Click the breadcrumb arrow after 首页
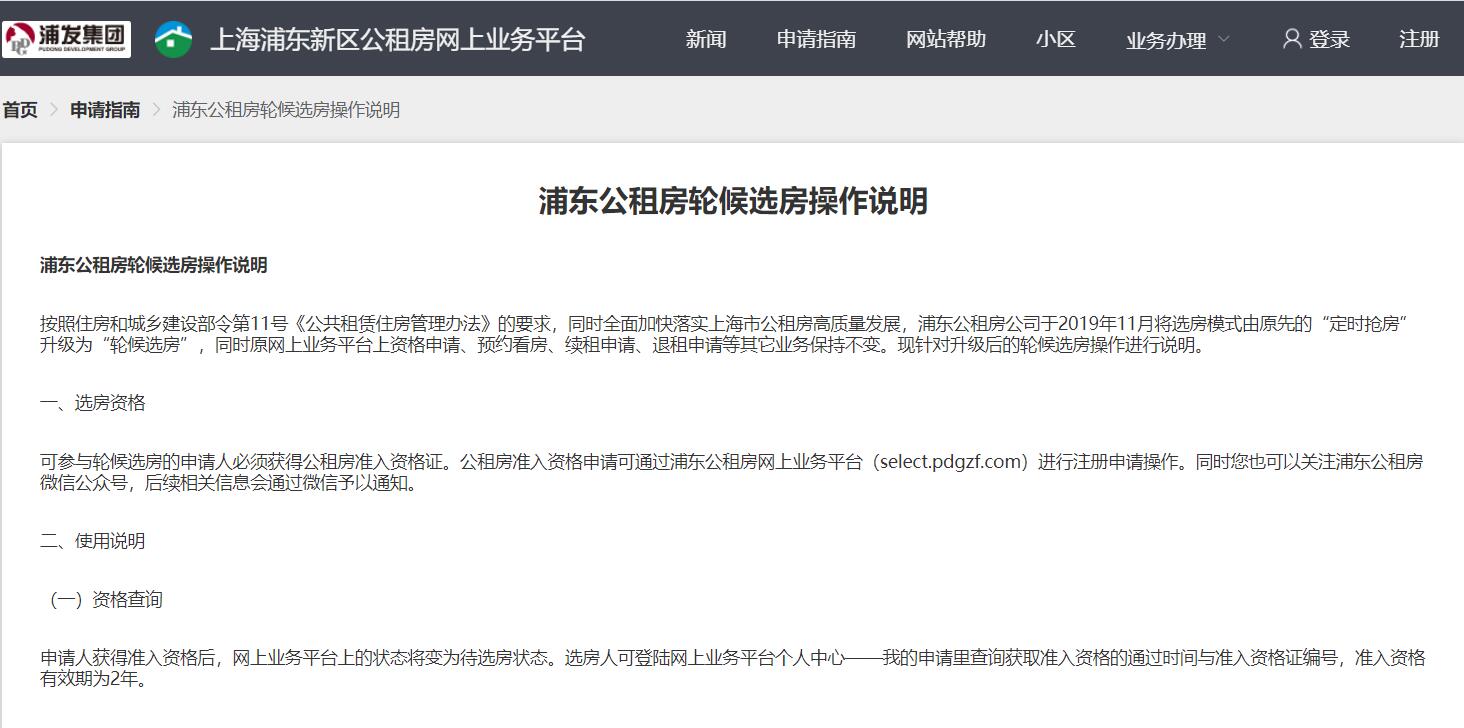The height and width of the screenshot is (728, 1464). [54, 110]
